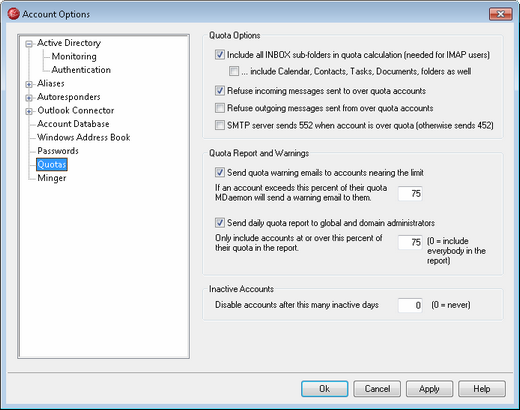Click the Apply button
520x410 pixels.
pyautogui.click(x=429, y=389)
